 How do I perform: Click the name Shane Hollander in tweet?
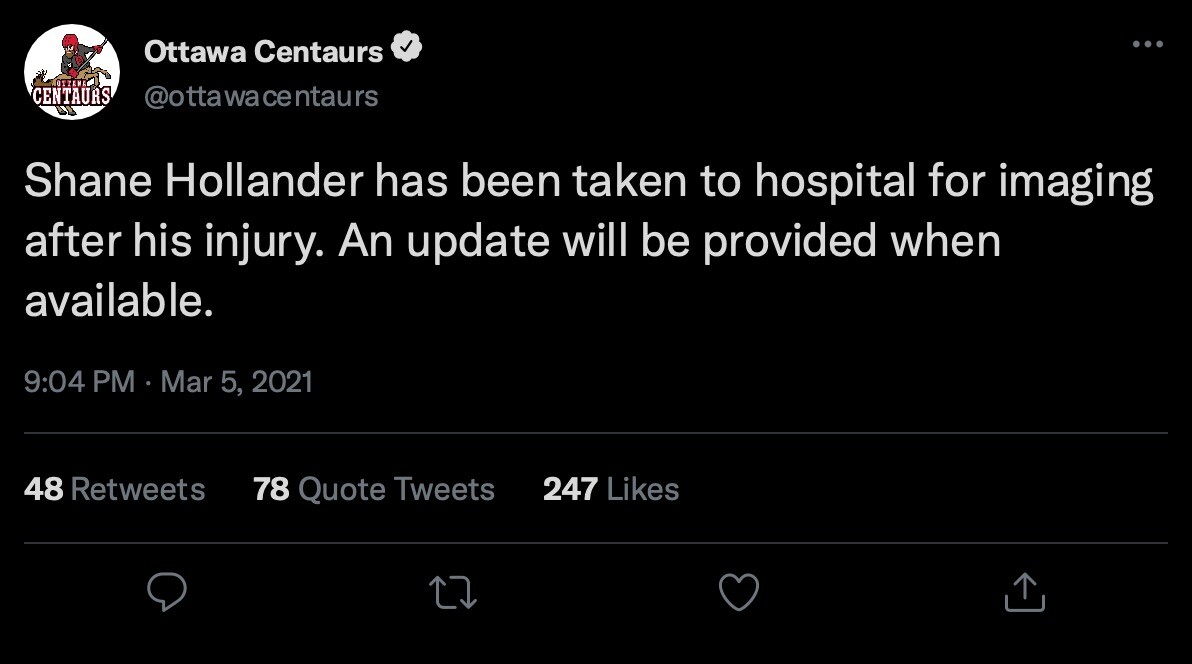click(197, 185)
